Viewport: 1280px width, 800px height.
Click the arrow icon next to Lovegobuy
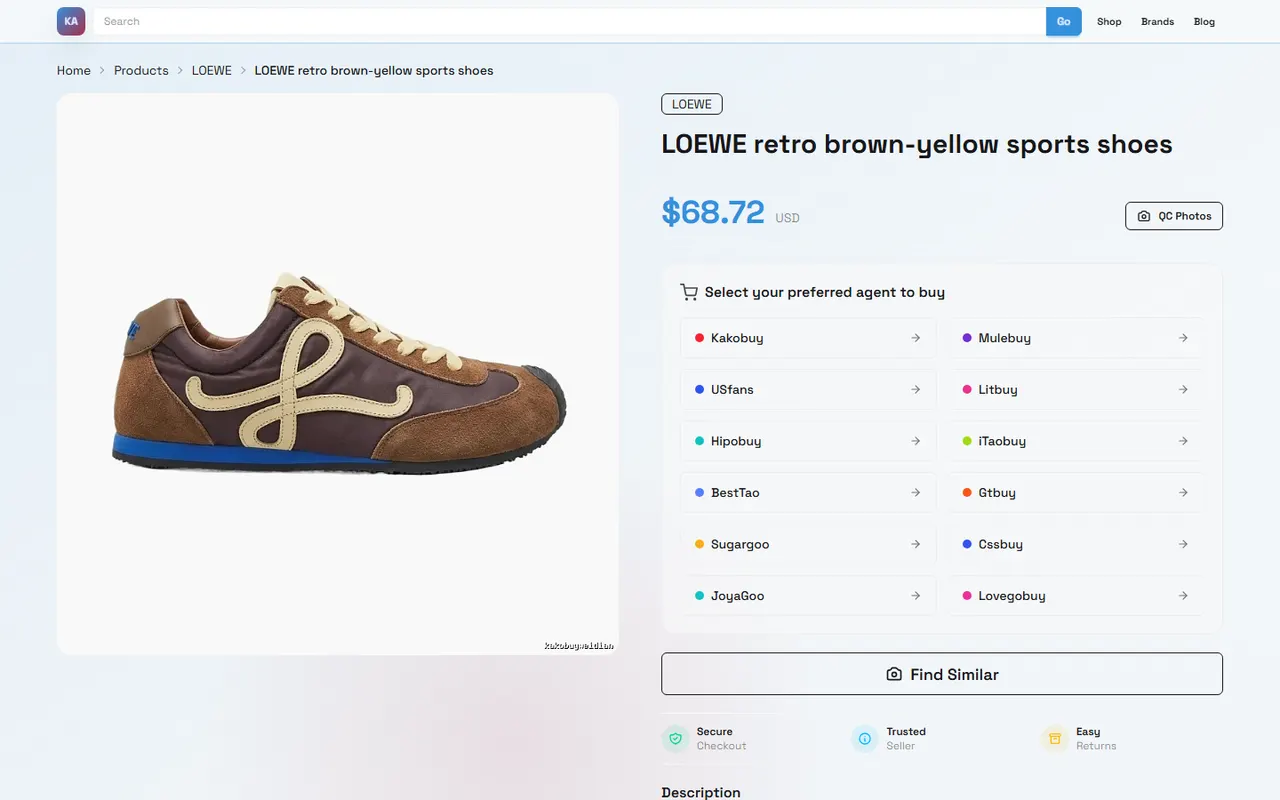pyautogui.click(x=1183, y=596)
